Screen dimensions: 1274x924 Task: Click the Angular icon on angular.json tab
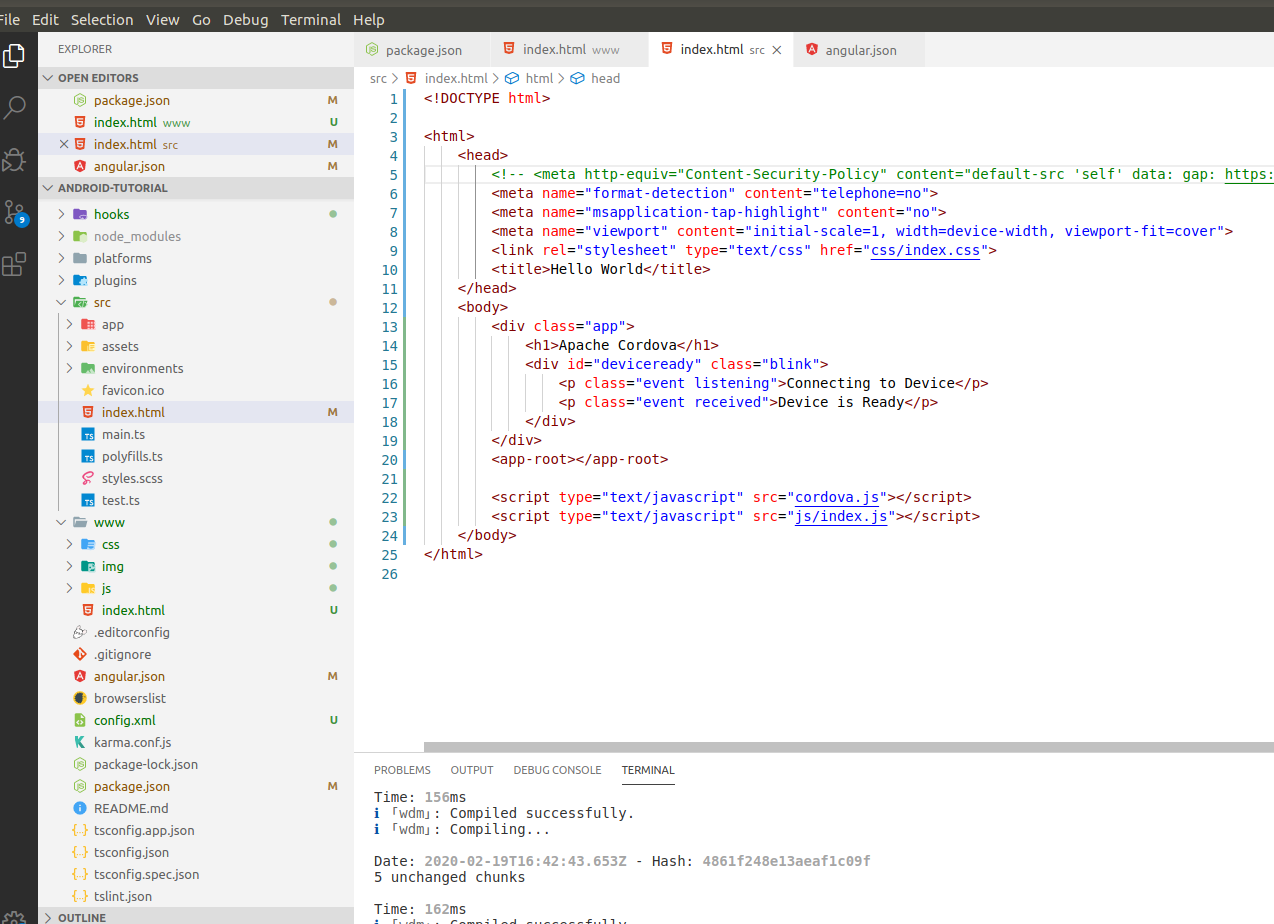click(x=811, y=50)
